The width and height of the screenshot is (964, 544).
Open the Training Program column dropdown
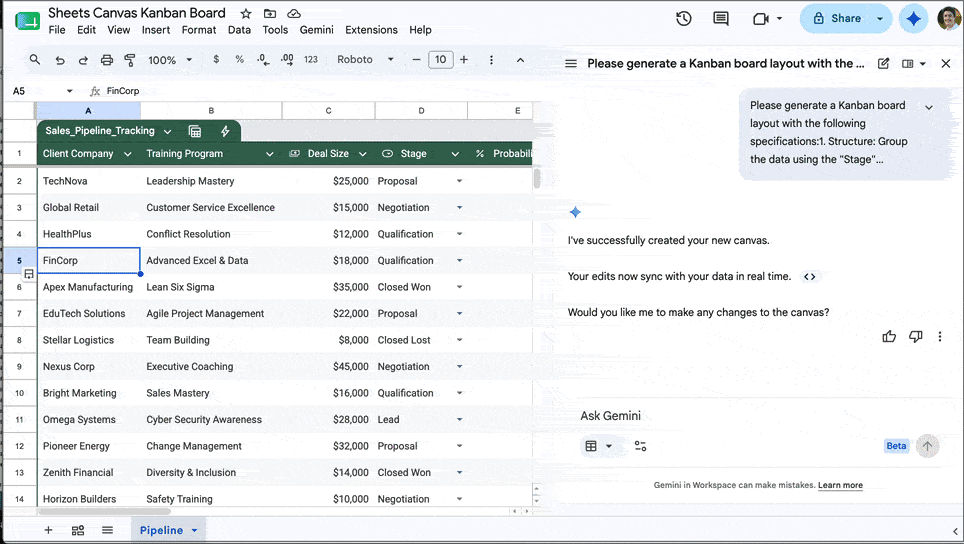point(269,154)
